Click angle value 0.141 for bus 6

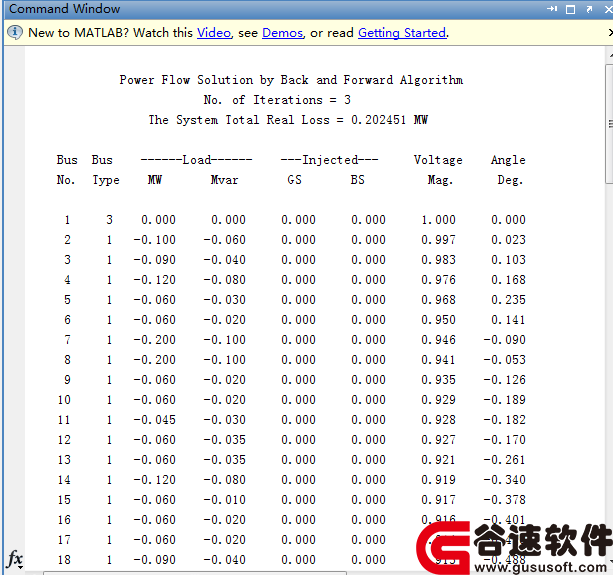[x=508, y=320]
